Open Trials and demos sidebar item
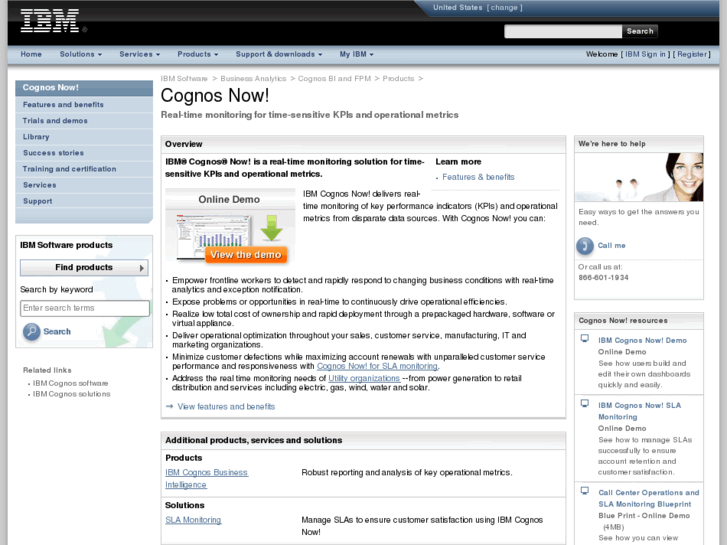Viewport: 727px width, 545px height. [x=84, y=121]
